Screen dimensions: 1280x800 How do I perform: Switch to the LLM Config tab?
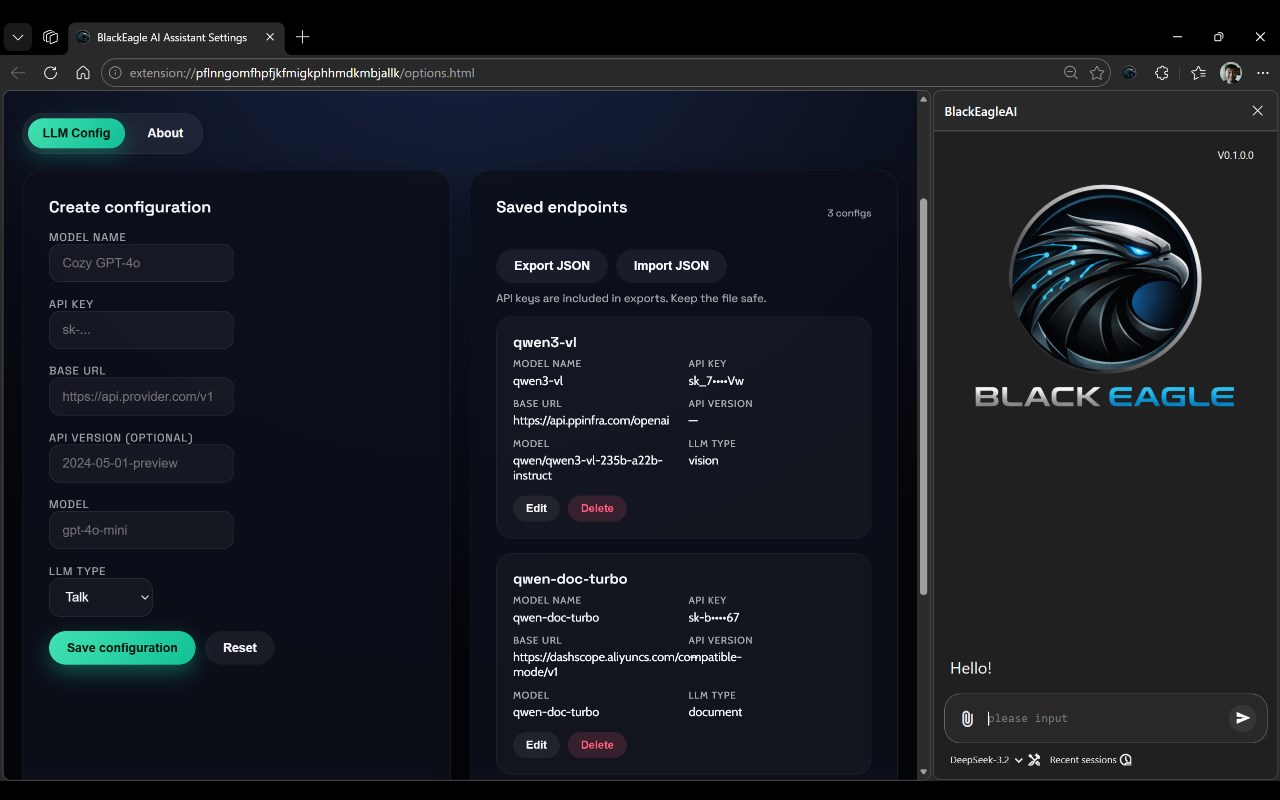pos(76,133)
